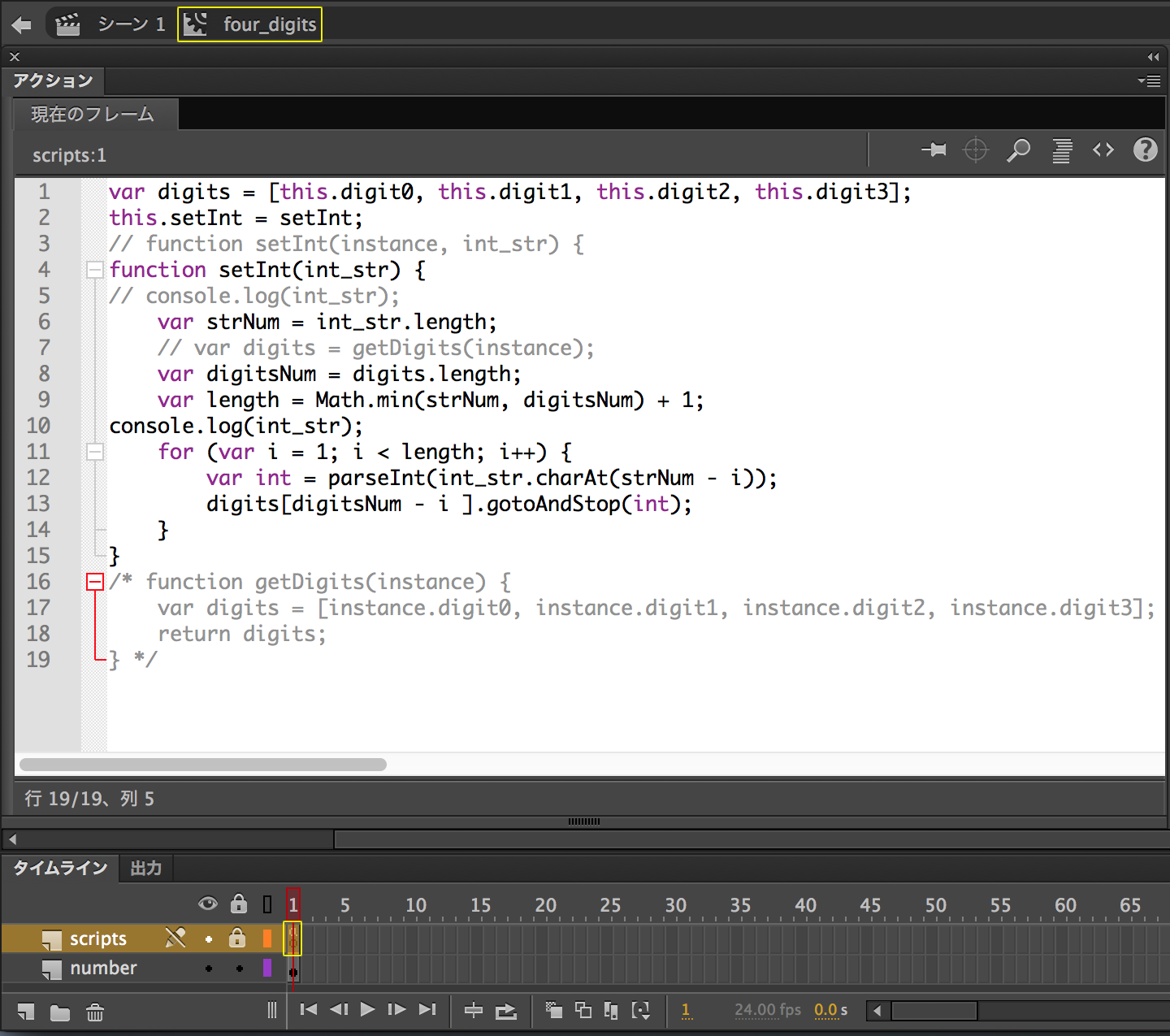Lock or unlock all layers
The width and height of the screenshot is (1170, 1036).
coord(238,904)
